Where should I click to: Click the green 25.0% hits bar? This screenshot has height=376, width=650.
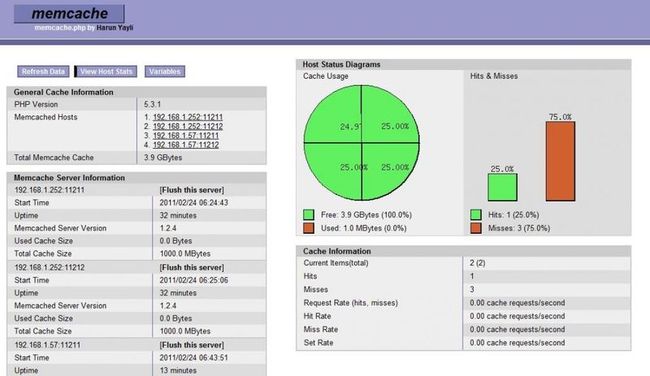click(x=502, y=187)
